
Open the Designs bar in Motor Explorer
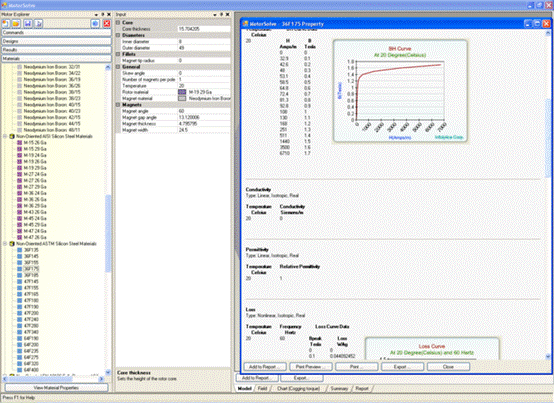56,41
